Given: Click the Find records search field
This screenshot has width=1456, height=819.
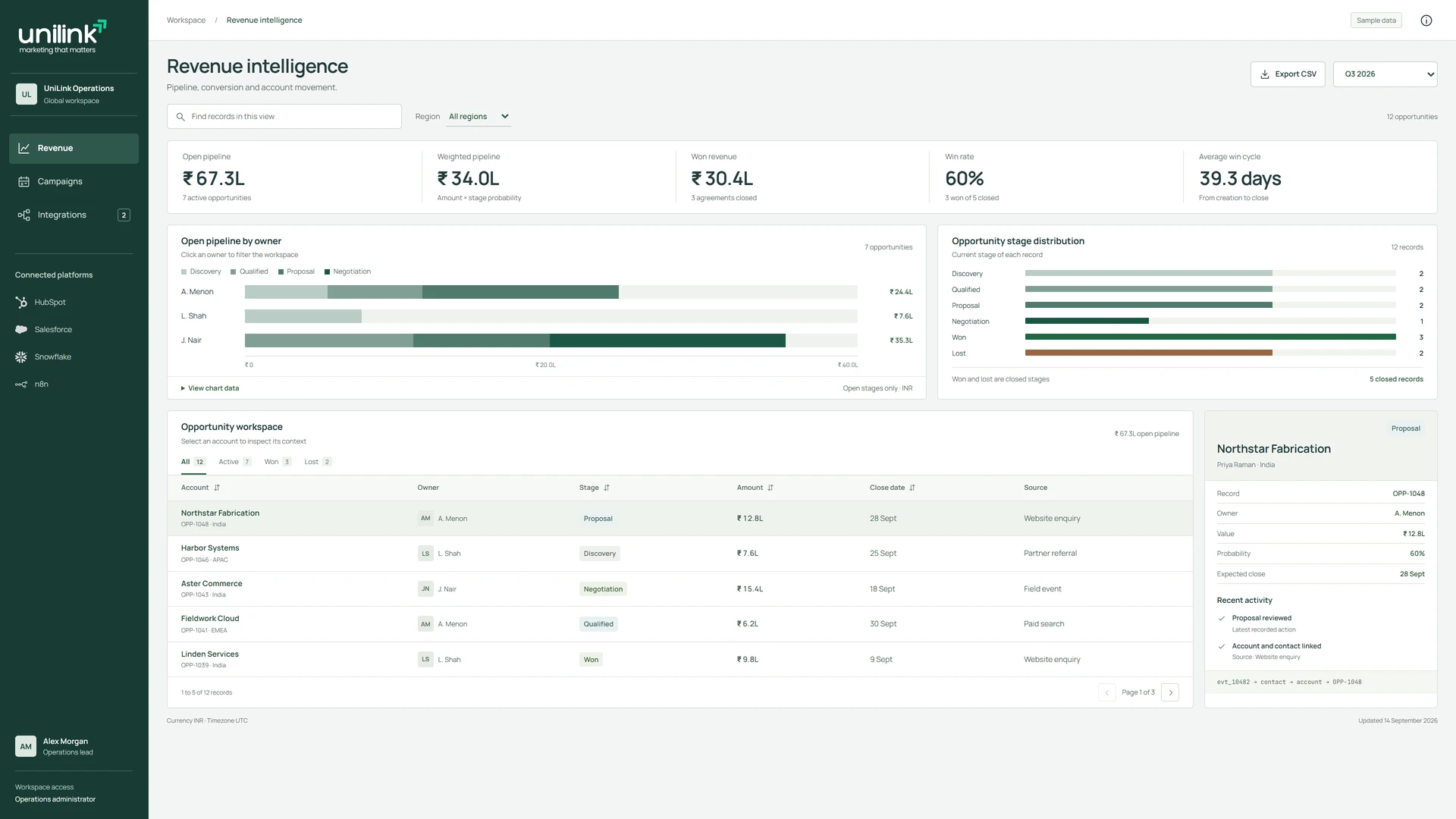Looking at the screenshot, I should (284, 117).
